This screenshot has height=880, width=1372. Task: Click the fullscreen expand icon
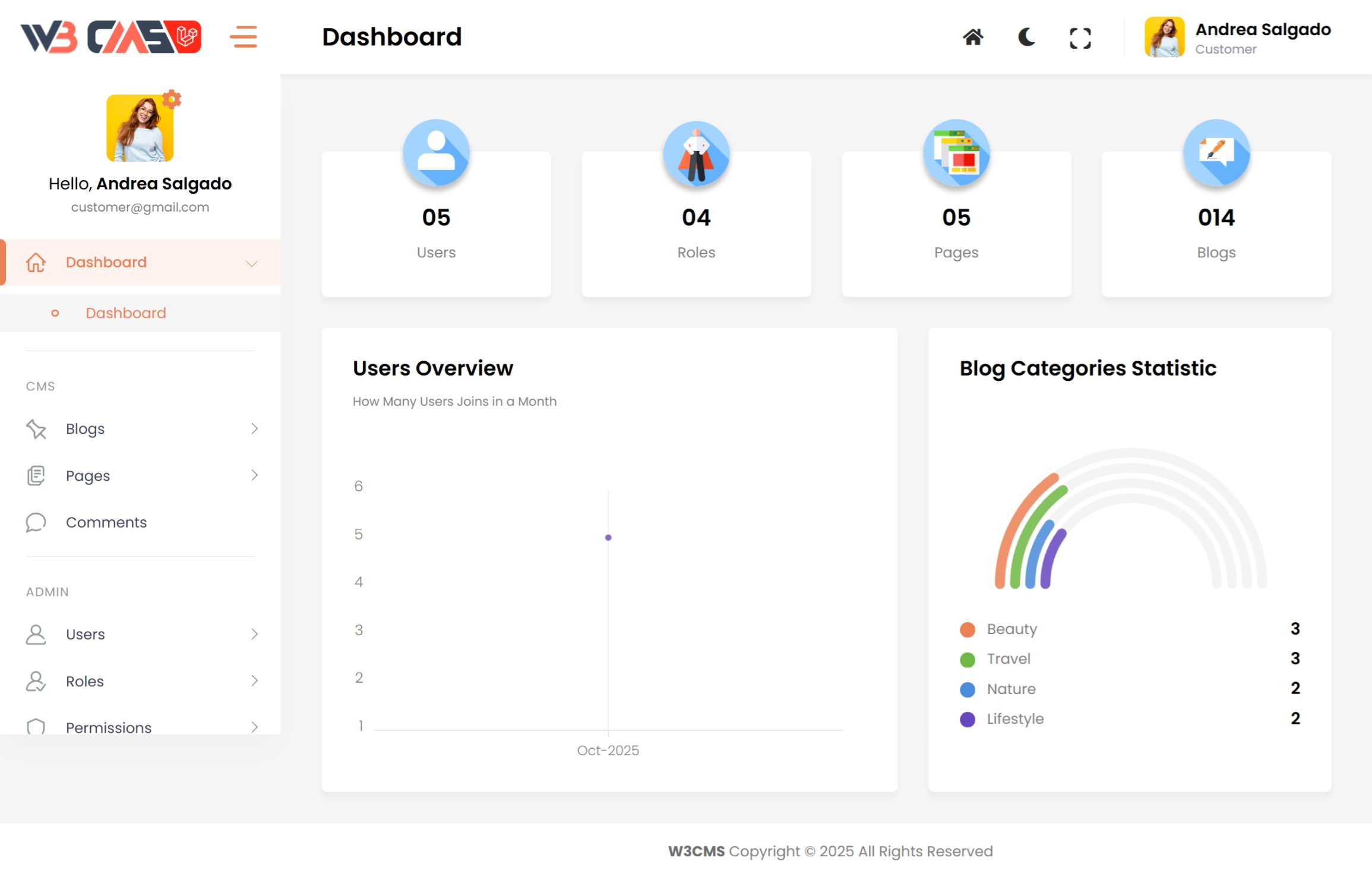click(x=1080, y=39)
